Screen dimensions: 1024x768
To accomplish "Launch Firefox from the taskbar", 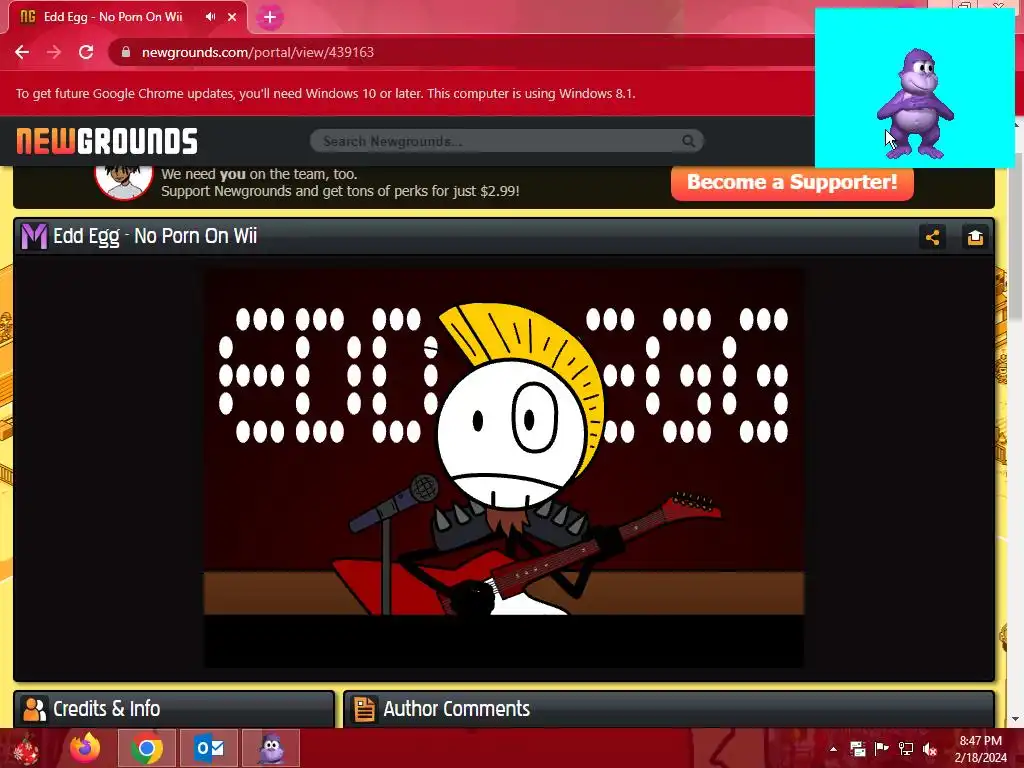I will [x=86, y=748].
